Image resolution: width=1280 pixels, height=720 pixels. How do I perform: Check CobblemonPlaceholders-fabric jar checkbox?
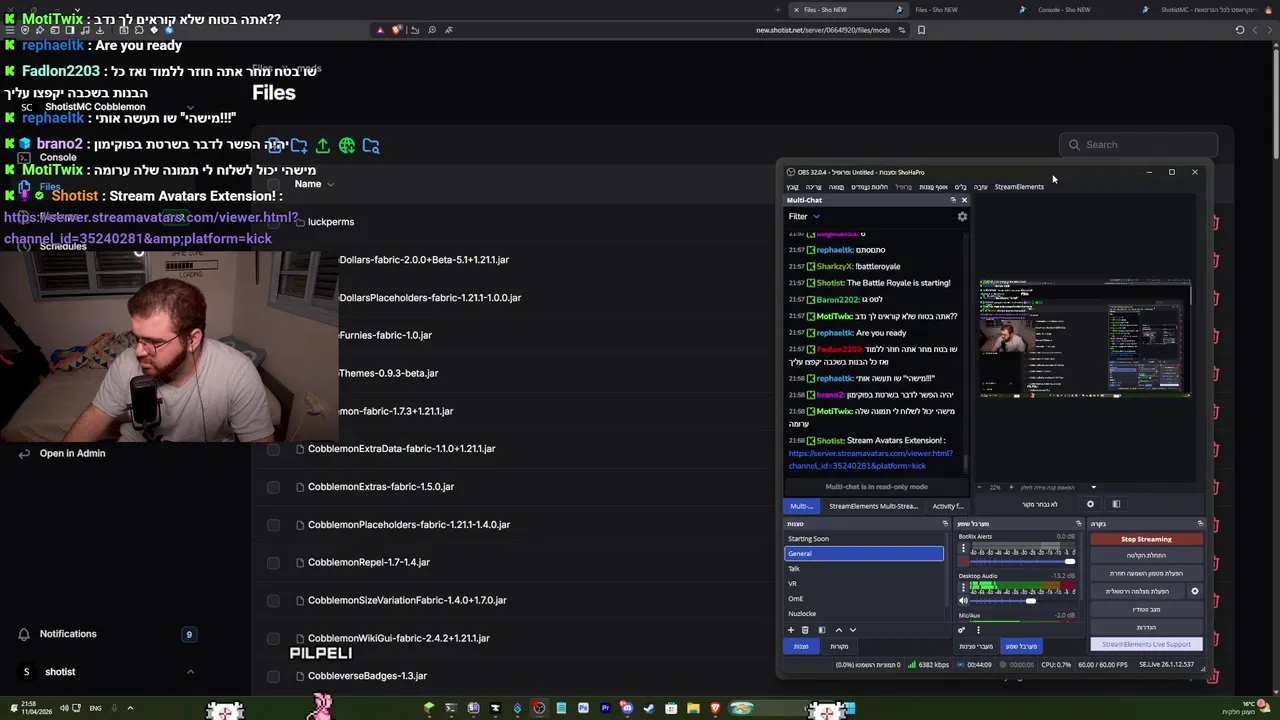[x=273, y=525]
